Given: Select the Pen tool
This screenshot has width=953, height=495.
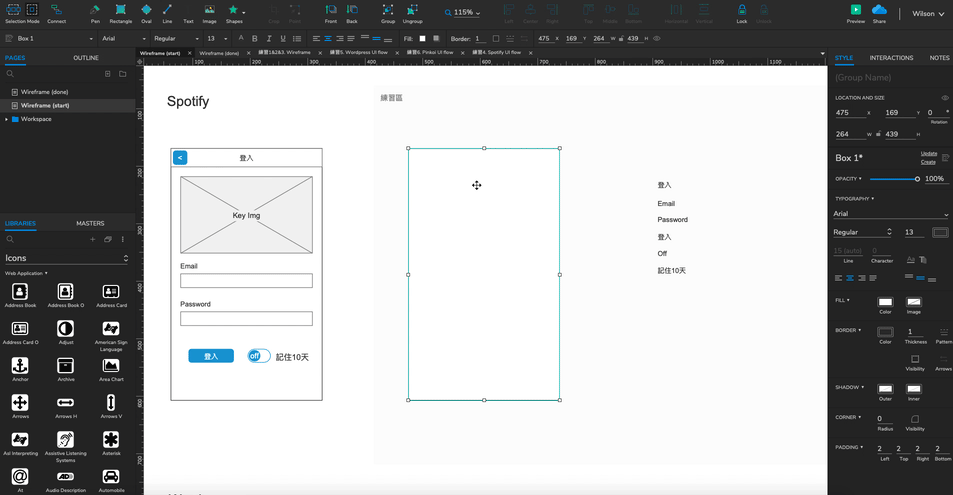Looking at the screenshot, I should [x=95, y=13].
